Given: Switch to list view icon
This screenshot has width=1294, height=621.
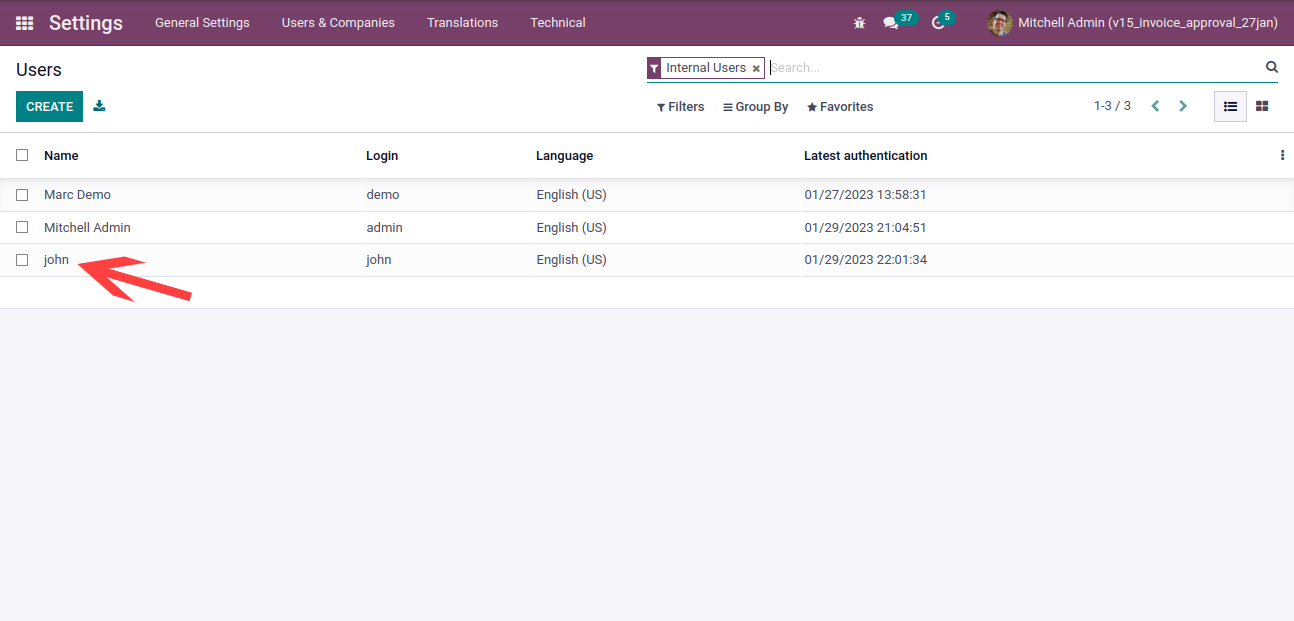Looking at the screenshot, I should [1230, 106].
